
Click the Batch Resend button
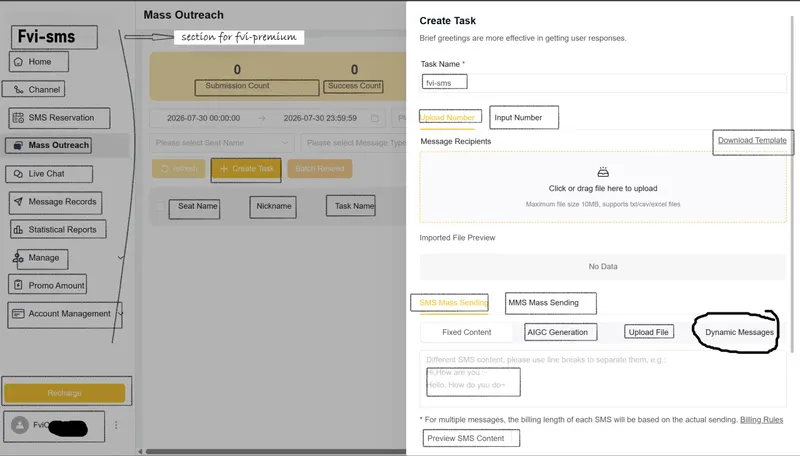(320, 168)
